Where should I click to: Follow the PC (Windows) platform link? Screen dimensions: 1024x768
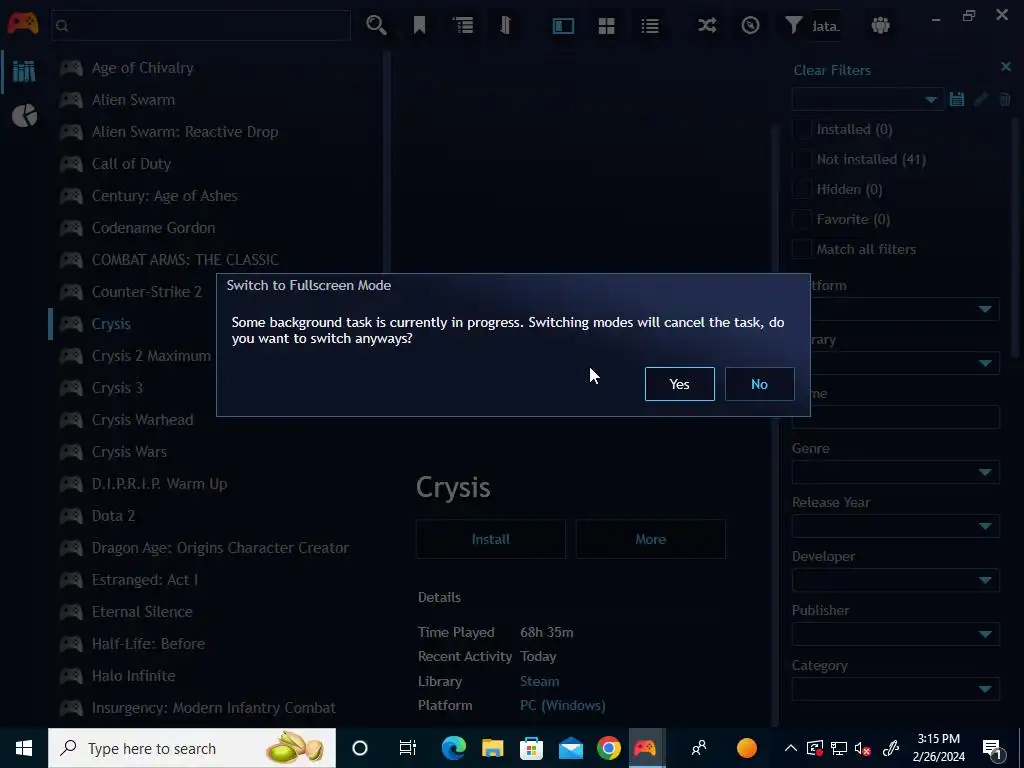pos(562,705)
